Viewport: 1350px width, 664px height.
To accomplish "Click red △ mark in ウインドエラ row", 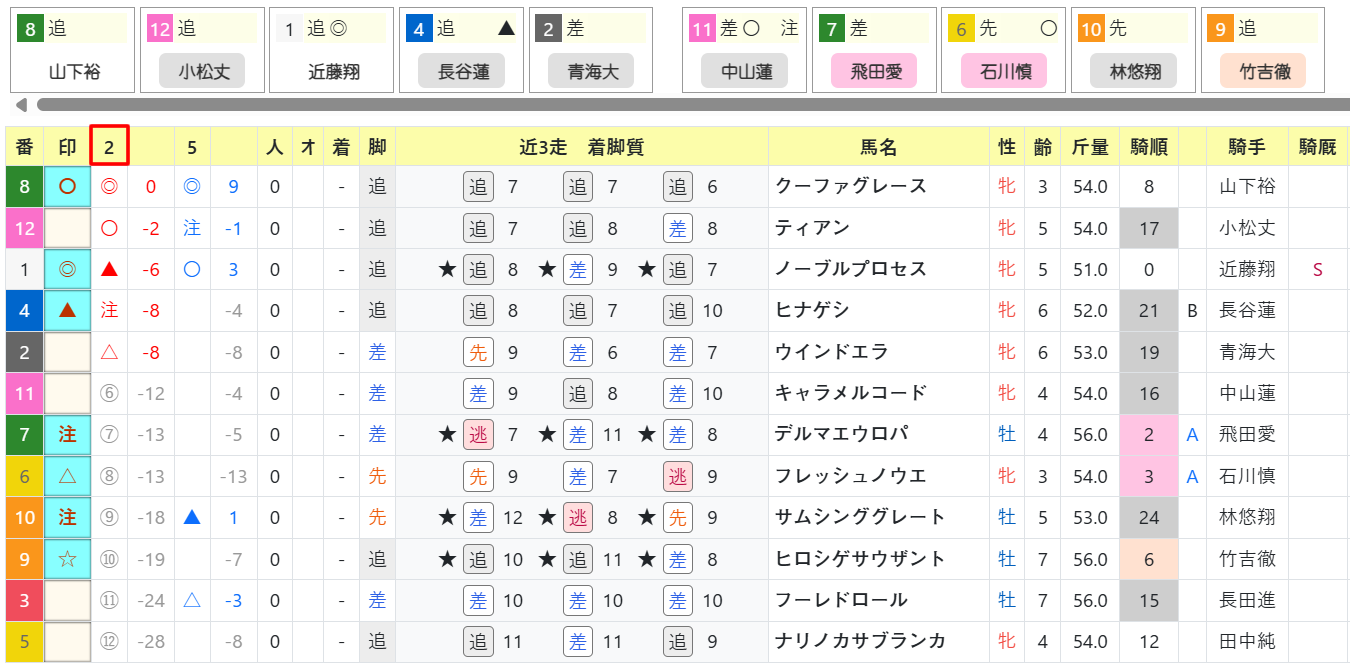I will pyautogui.click(x=110, y=352).
